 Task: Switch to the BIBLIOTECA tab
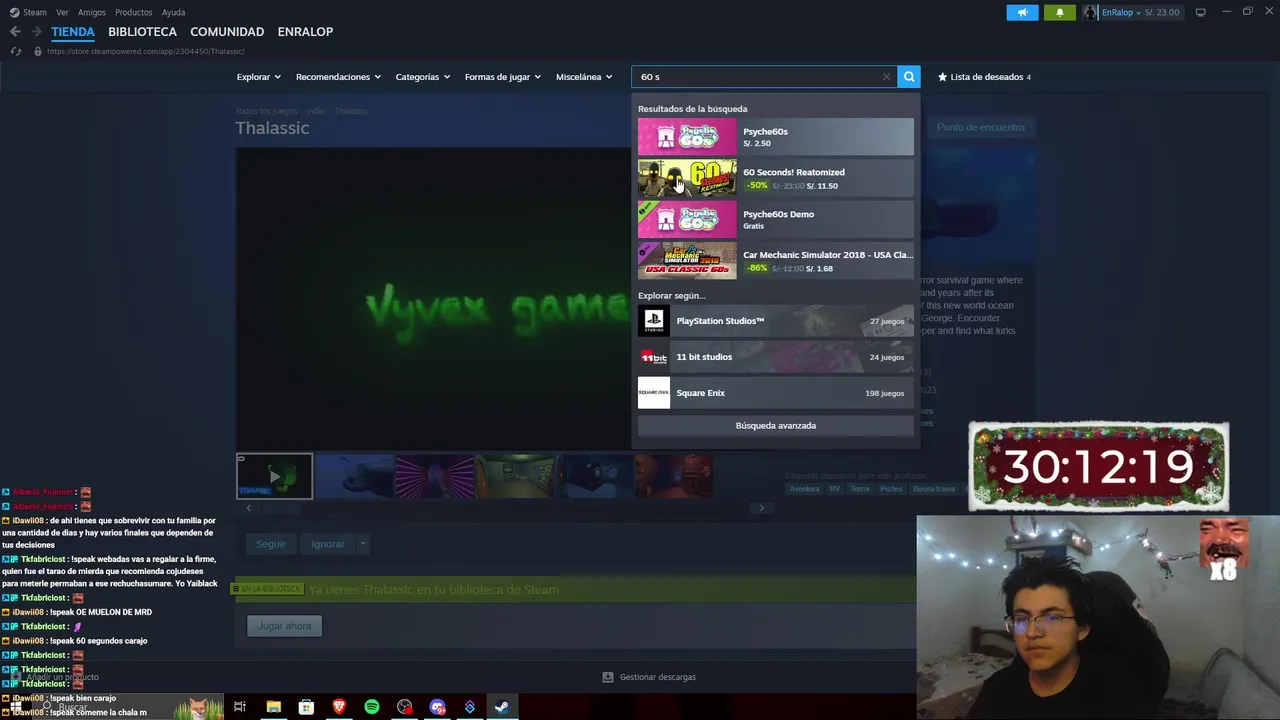click(142, 32)
